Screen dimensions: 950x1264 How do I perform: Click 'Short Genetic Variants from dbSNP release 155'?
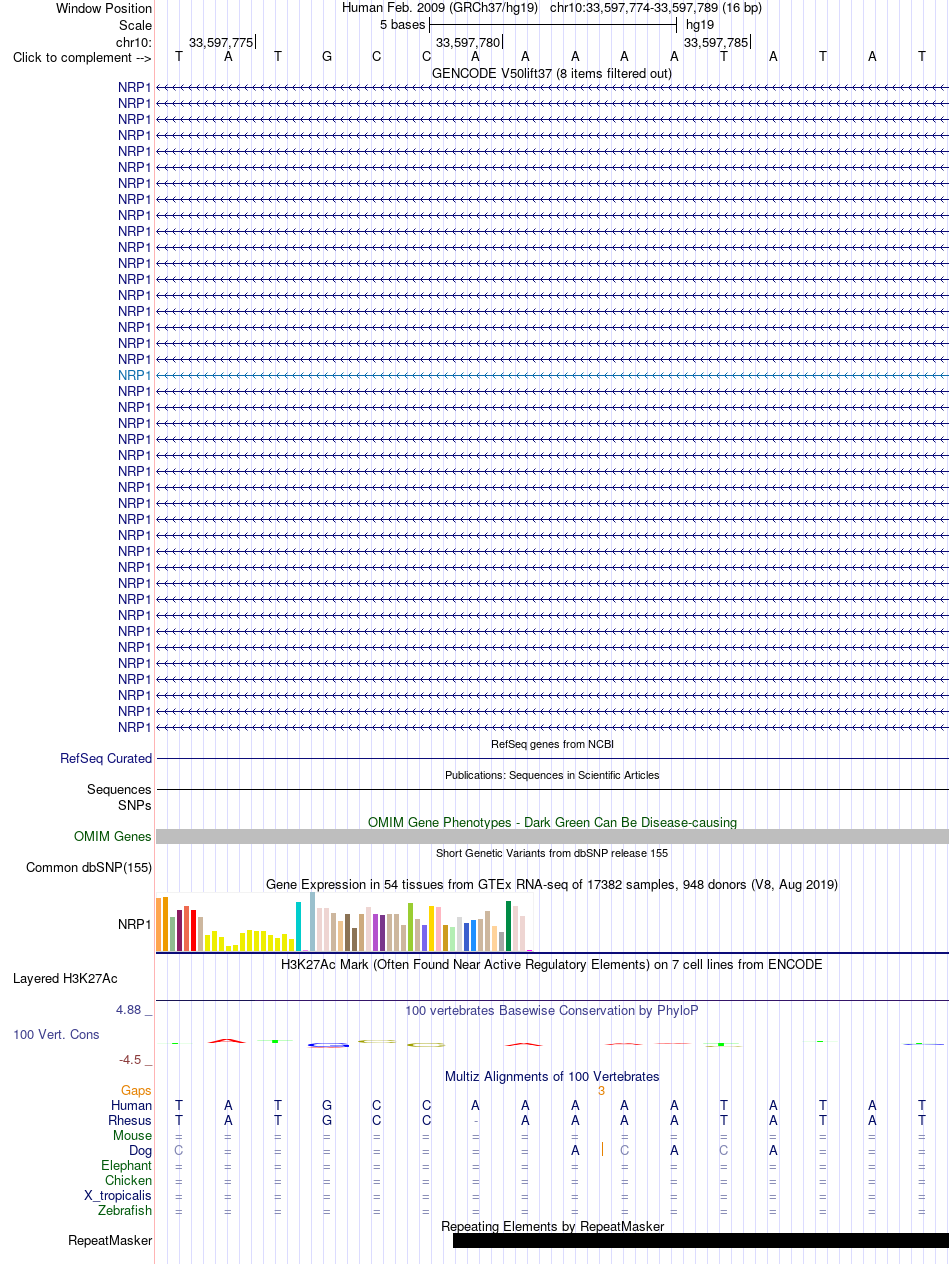[x=552, y=853]
